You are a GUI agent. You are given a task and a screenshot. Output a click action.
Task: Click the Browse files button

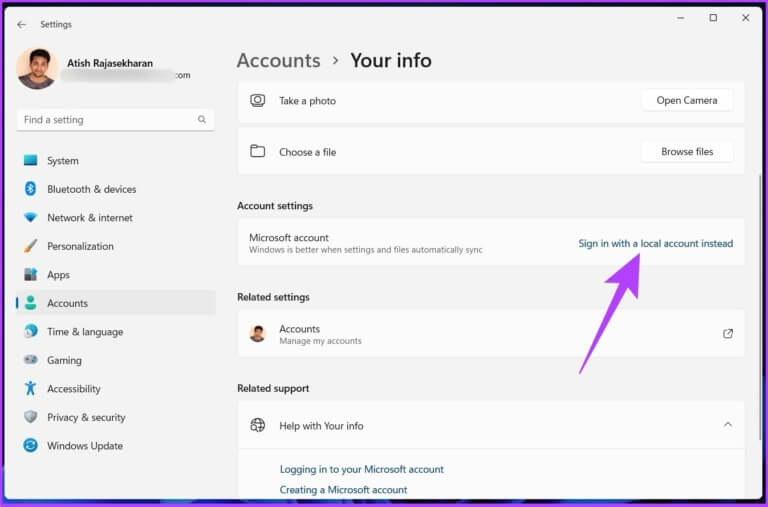pyautogui.click(x=687, y=152)
